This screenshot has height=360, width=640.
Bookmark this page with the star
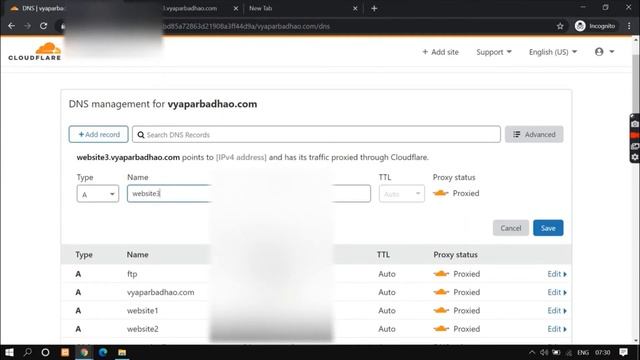(560, 26)
